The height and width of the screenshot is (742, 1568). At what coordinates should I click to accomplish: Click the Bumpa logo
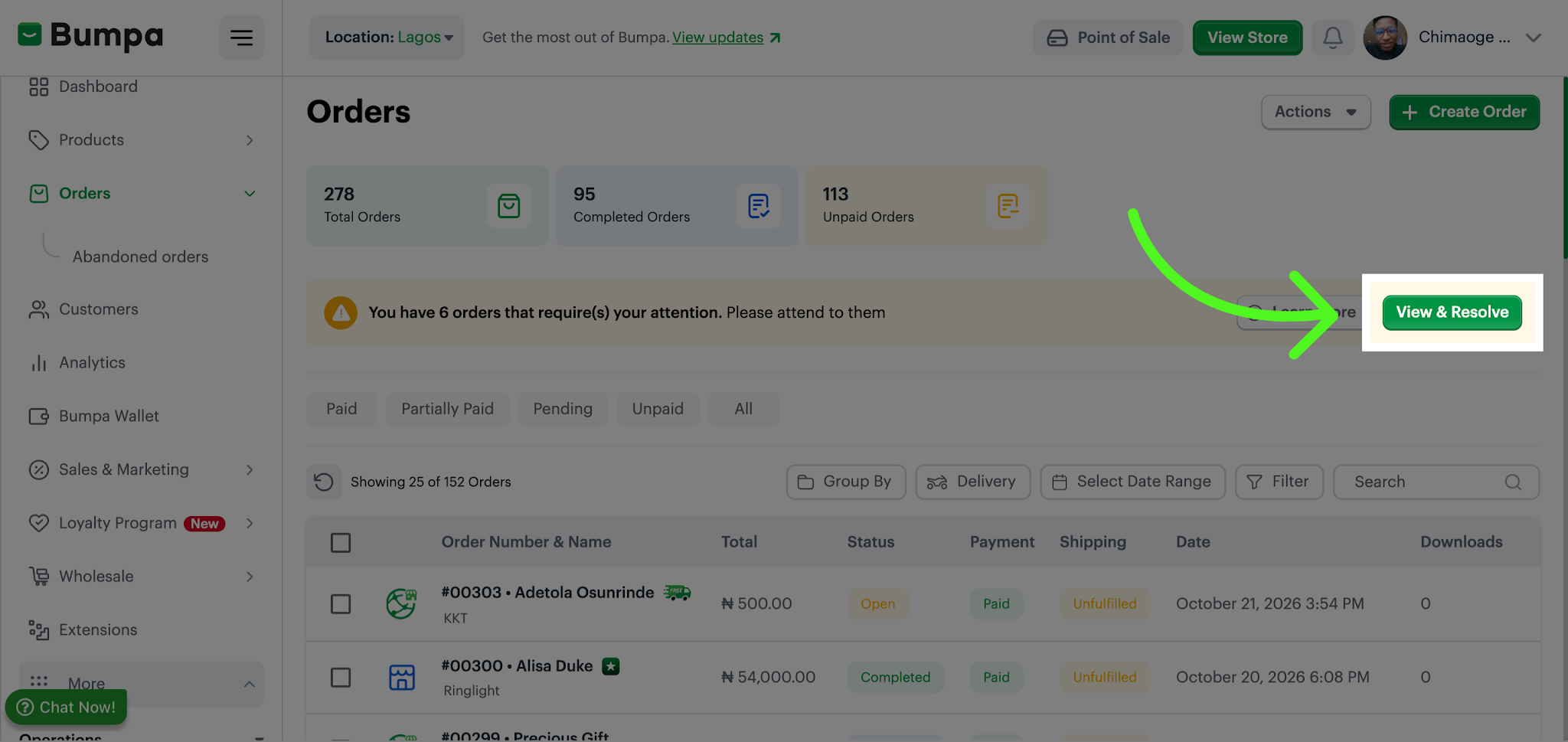click(90, 36)
